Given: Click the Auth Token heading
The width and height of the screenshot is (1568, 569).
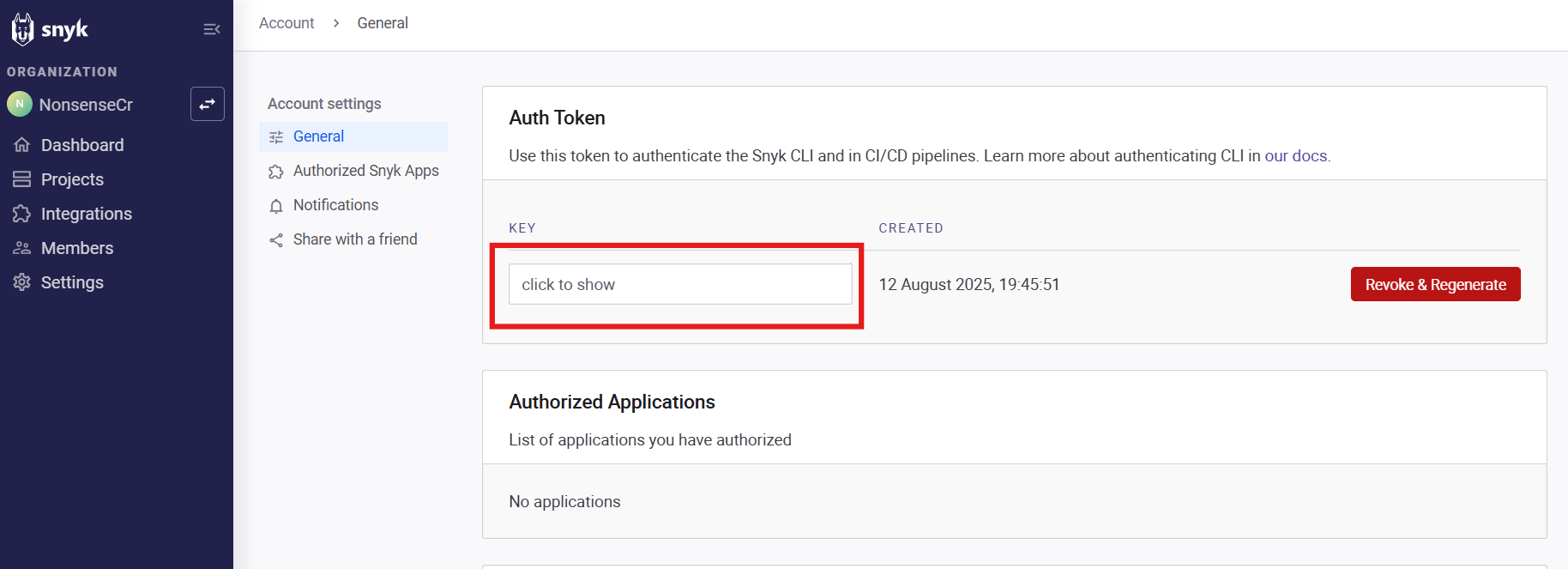Looking at the screenshot, I should coord(557,118).
